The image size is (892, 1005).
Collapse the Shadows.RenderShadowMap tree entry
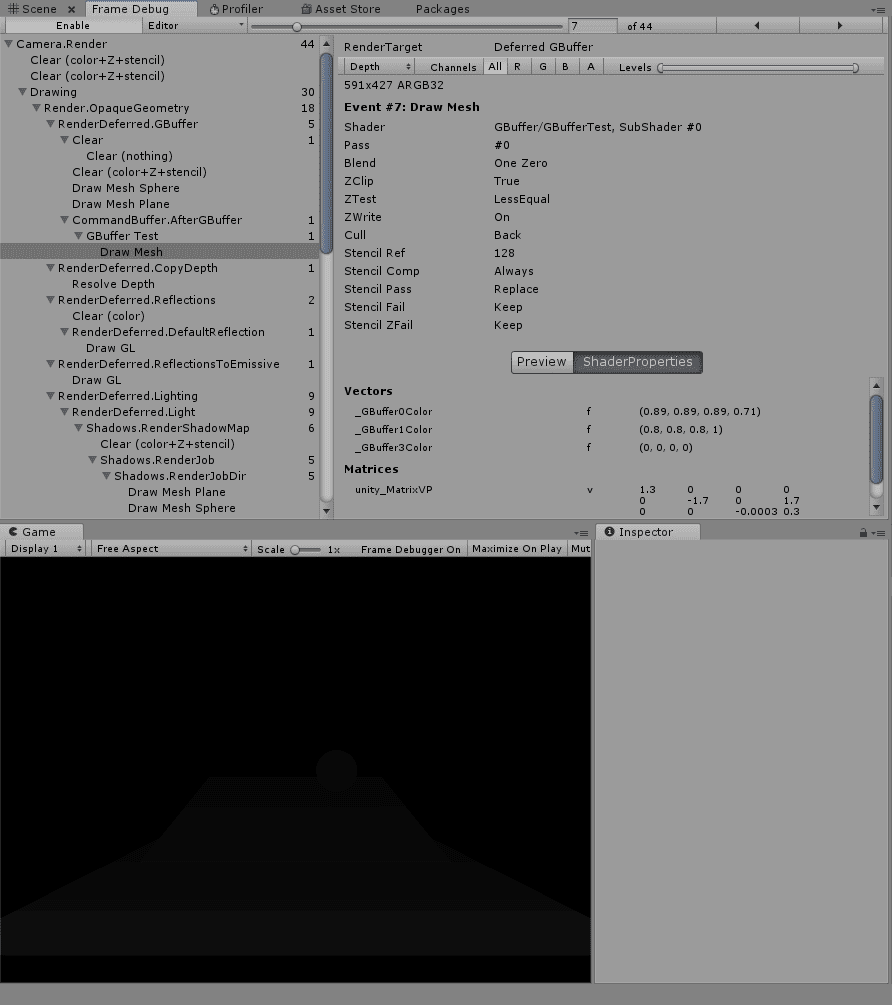pyautogui.click(x=78, y=428)
